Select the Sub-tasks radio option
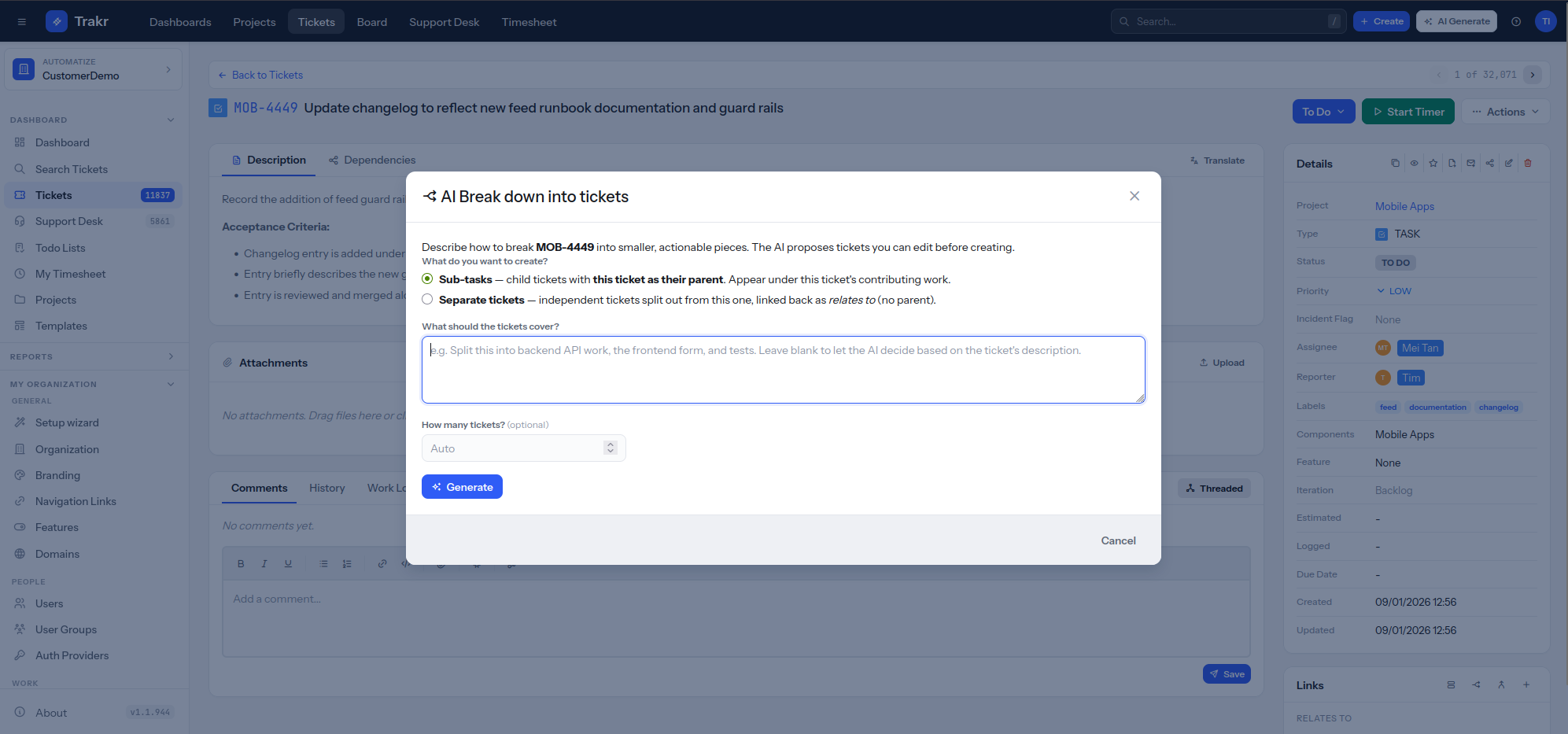 pos(427,278)
